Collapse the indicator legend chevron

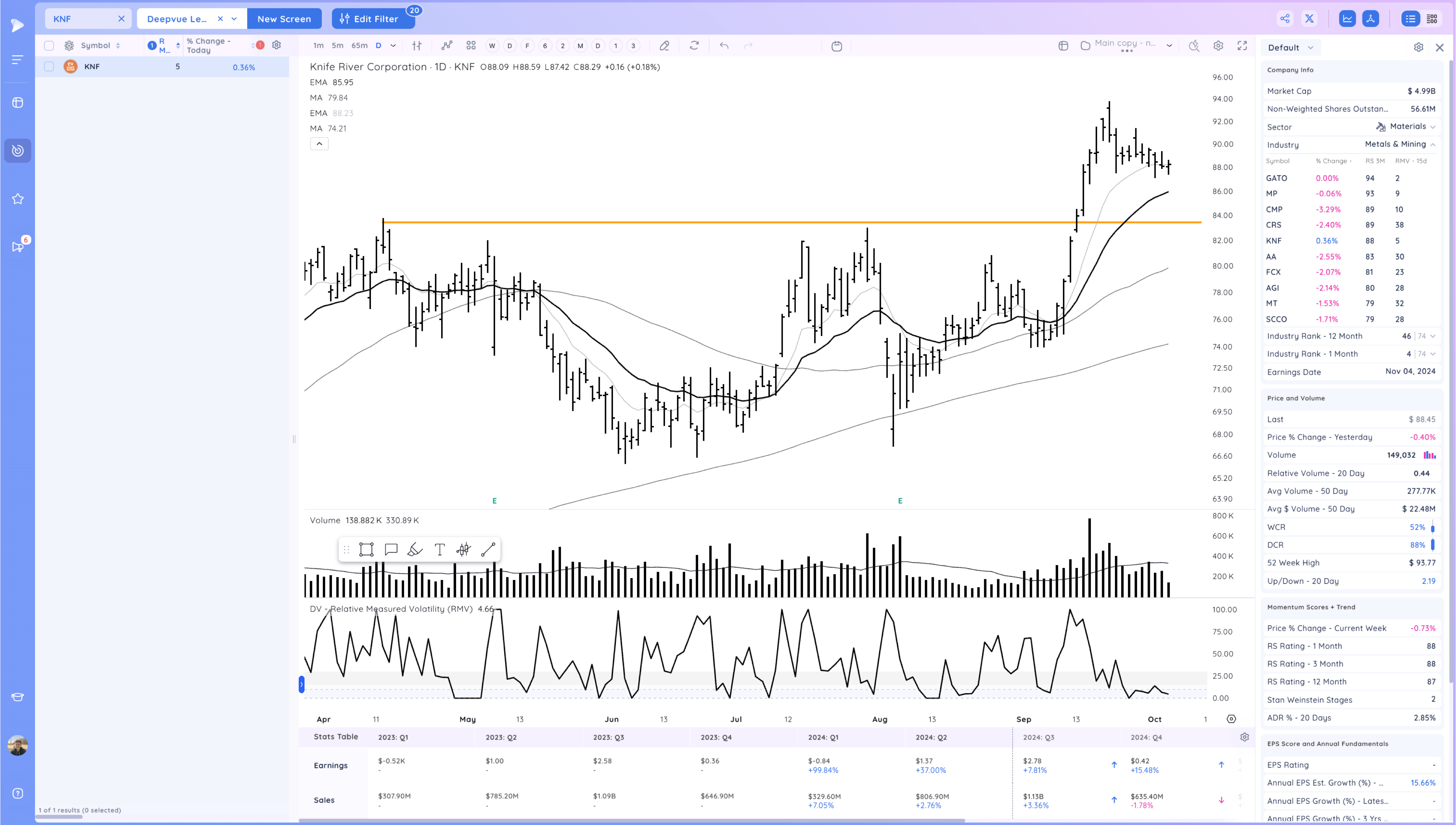click(x=319, y=144)
